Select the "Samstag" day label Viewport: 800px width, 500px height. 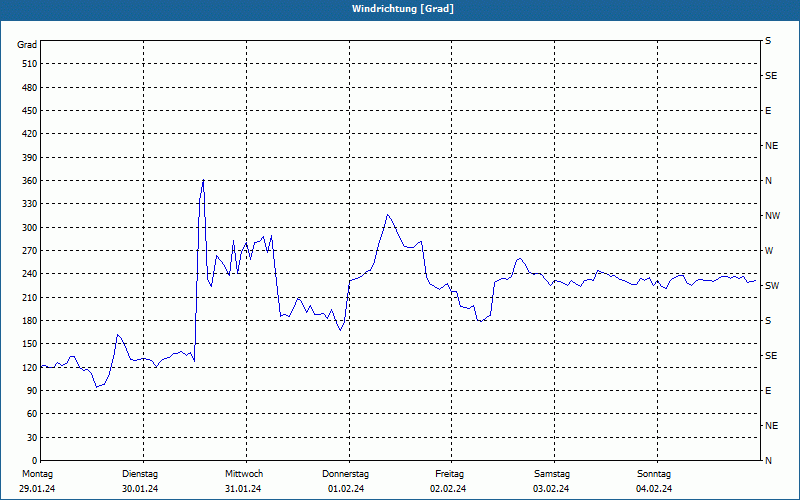click(552, 474)
